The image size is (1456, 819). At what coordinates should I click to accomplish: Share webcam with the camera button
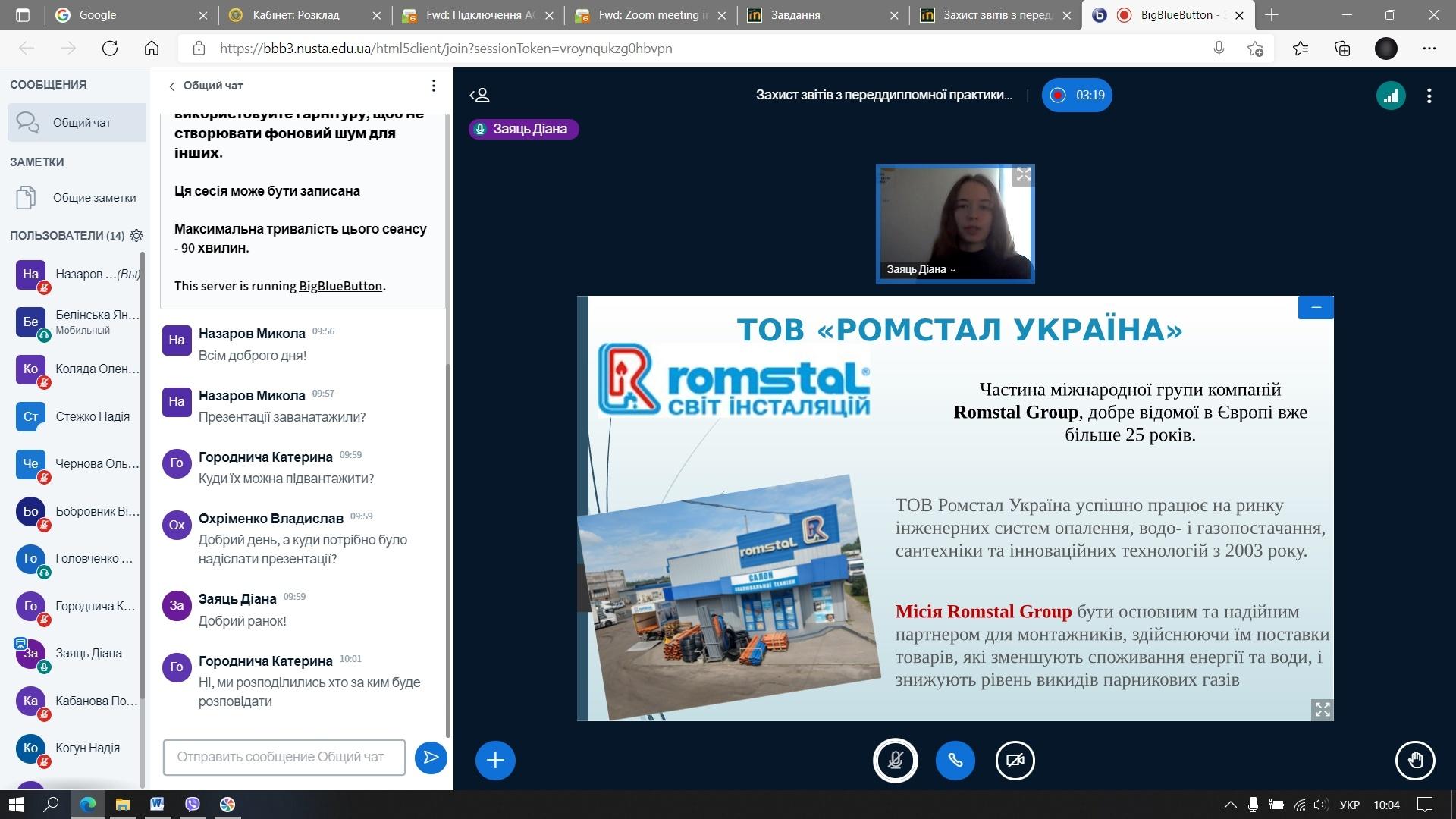[x=1015, y=760]
